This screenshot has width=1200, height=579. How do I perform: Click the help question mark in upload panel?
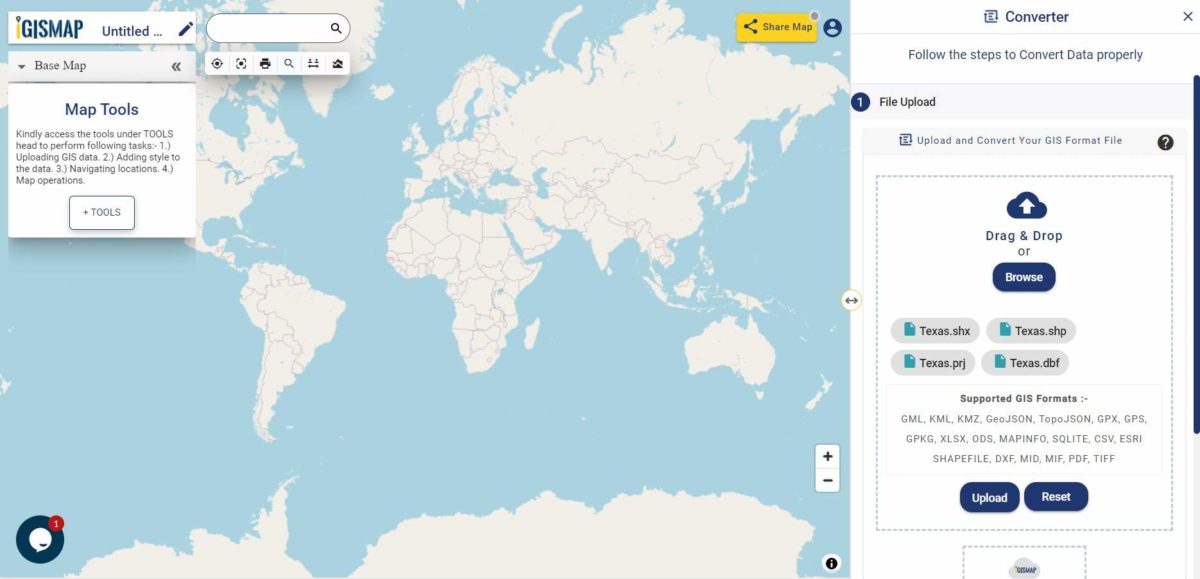1165,141
